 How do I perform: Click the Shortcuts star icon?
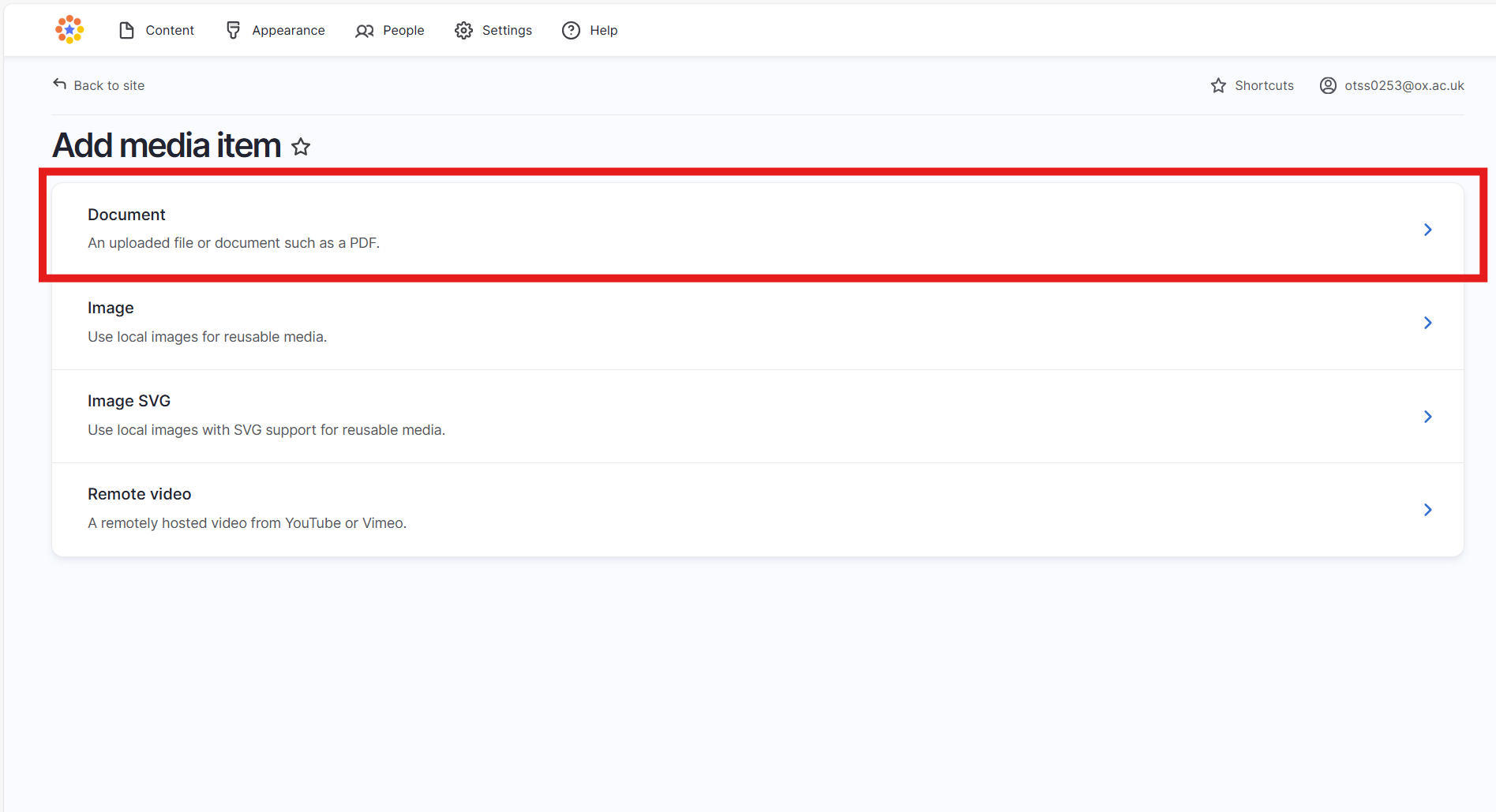[x=1218, y=84]
